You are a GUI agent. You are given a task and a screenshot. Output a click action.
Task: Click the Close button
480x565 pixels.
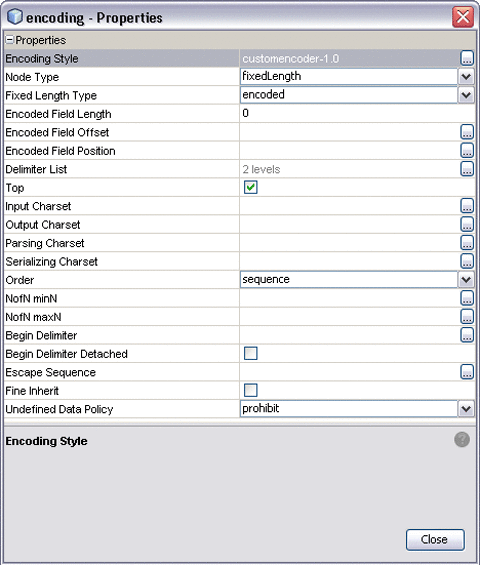point(435,539)
